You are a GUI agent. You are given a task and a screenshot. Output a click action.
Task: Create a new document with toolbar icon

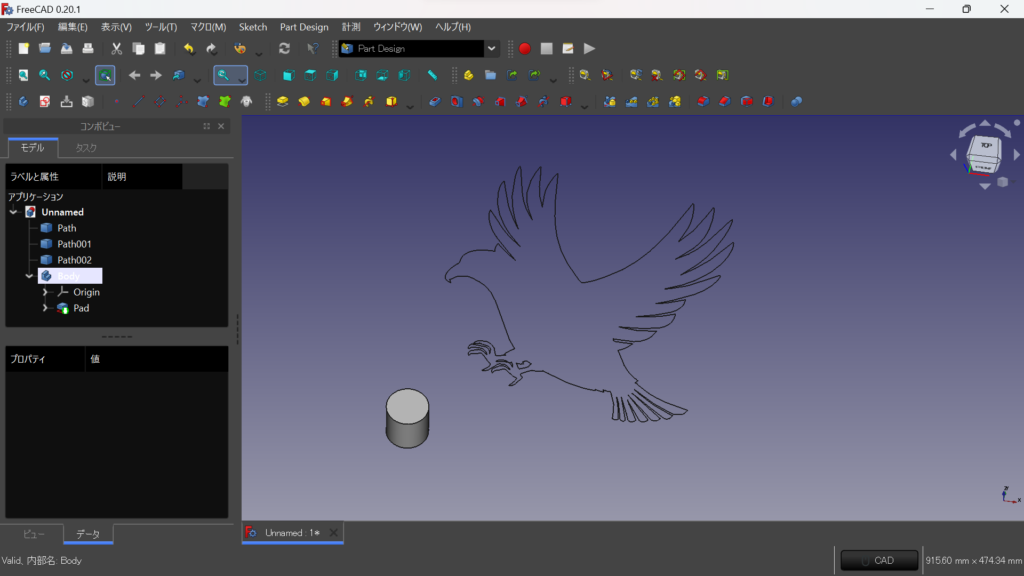(24, 49)
